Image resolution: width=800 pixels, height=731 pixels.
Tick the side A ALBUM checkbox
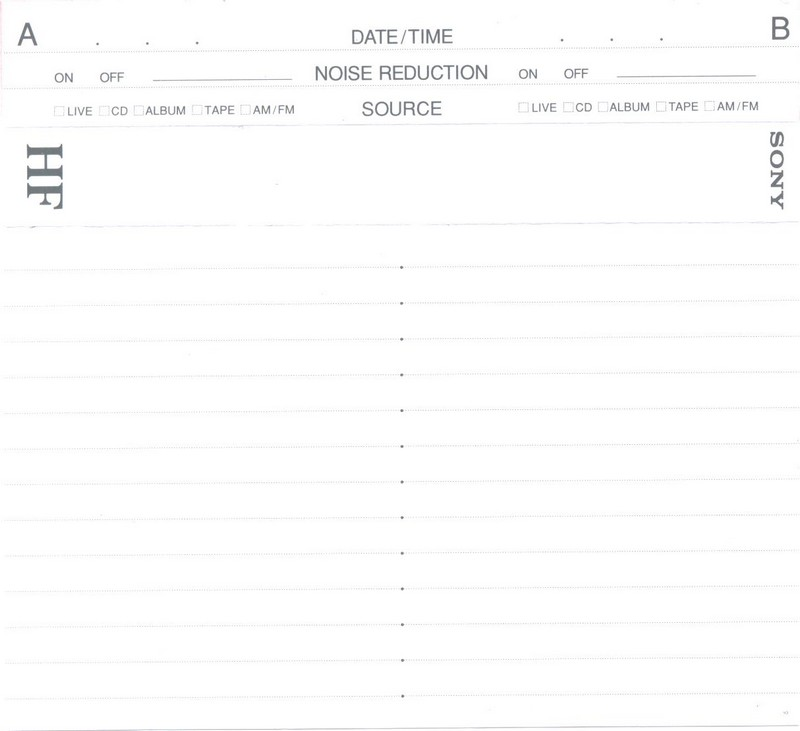(x=139, y=111)
